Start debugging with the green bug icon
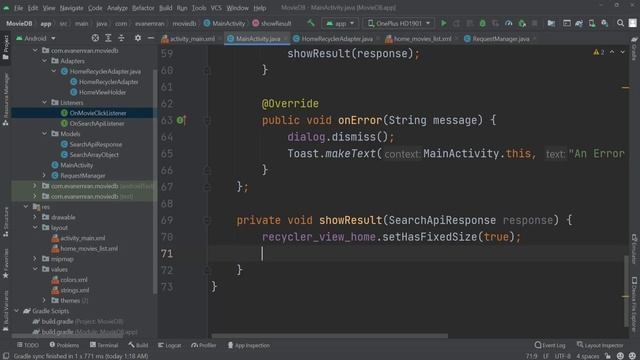640x360 pixels. point(482,23)
